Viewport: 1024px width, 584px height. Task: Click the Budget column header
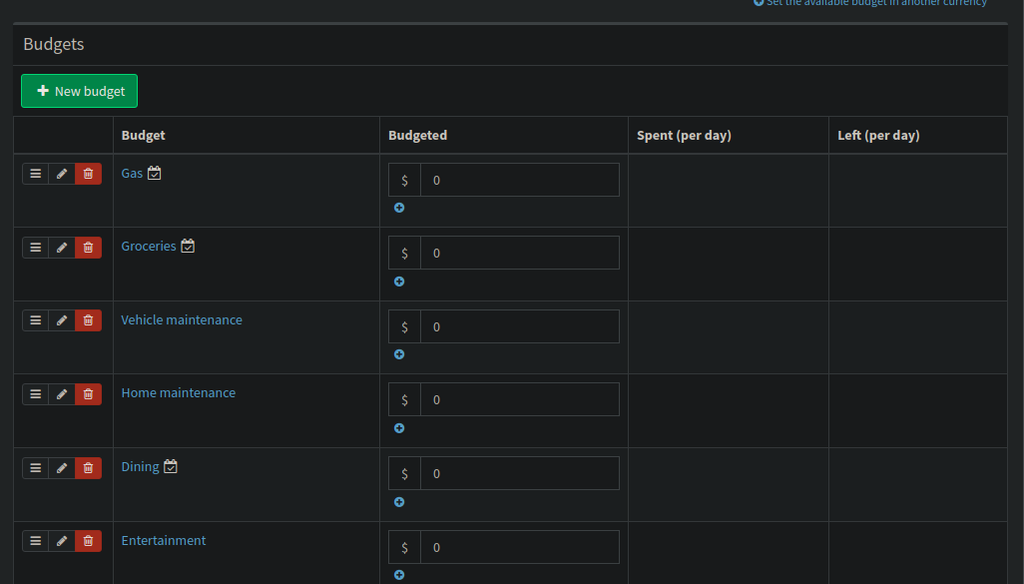point(143,135)
